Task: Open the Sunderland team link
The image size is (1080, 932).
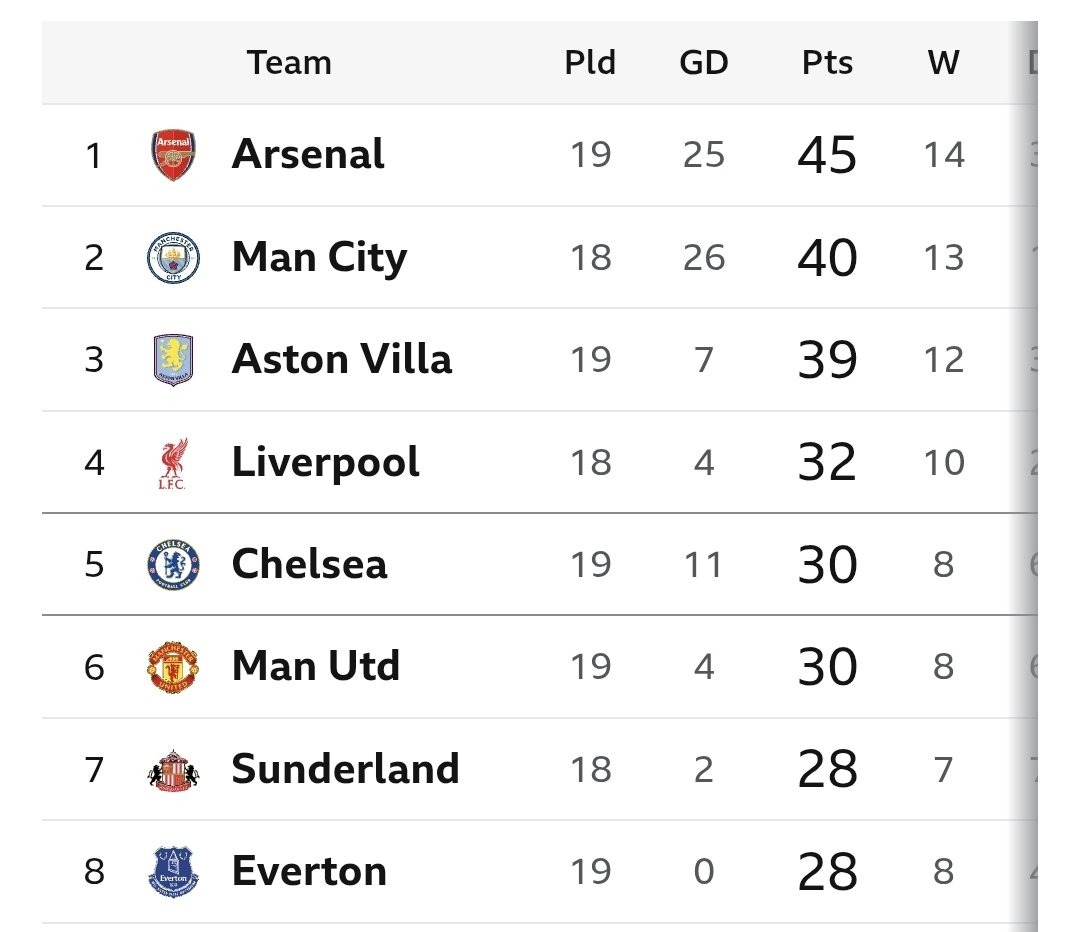Action: (x=345, y=769)
